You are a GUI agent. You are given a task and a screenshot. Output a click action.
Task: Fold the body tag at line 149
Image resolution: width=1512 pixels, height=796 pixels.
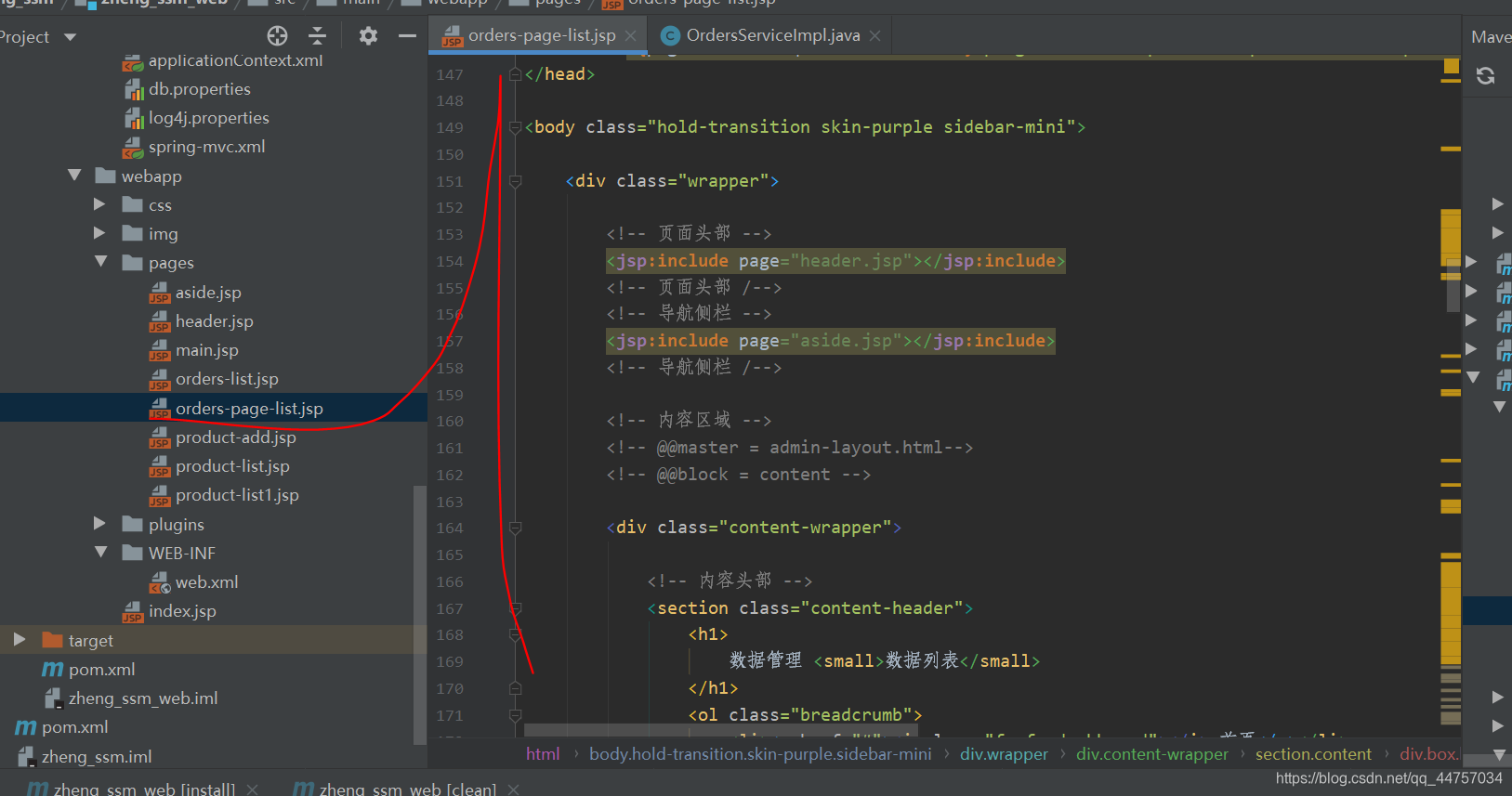515,127
